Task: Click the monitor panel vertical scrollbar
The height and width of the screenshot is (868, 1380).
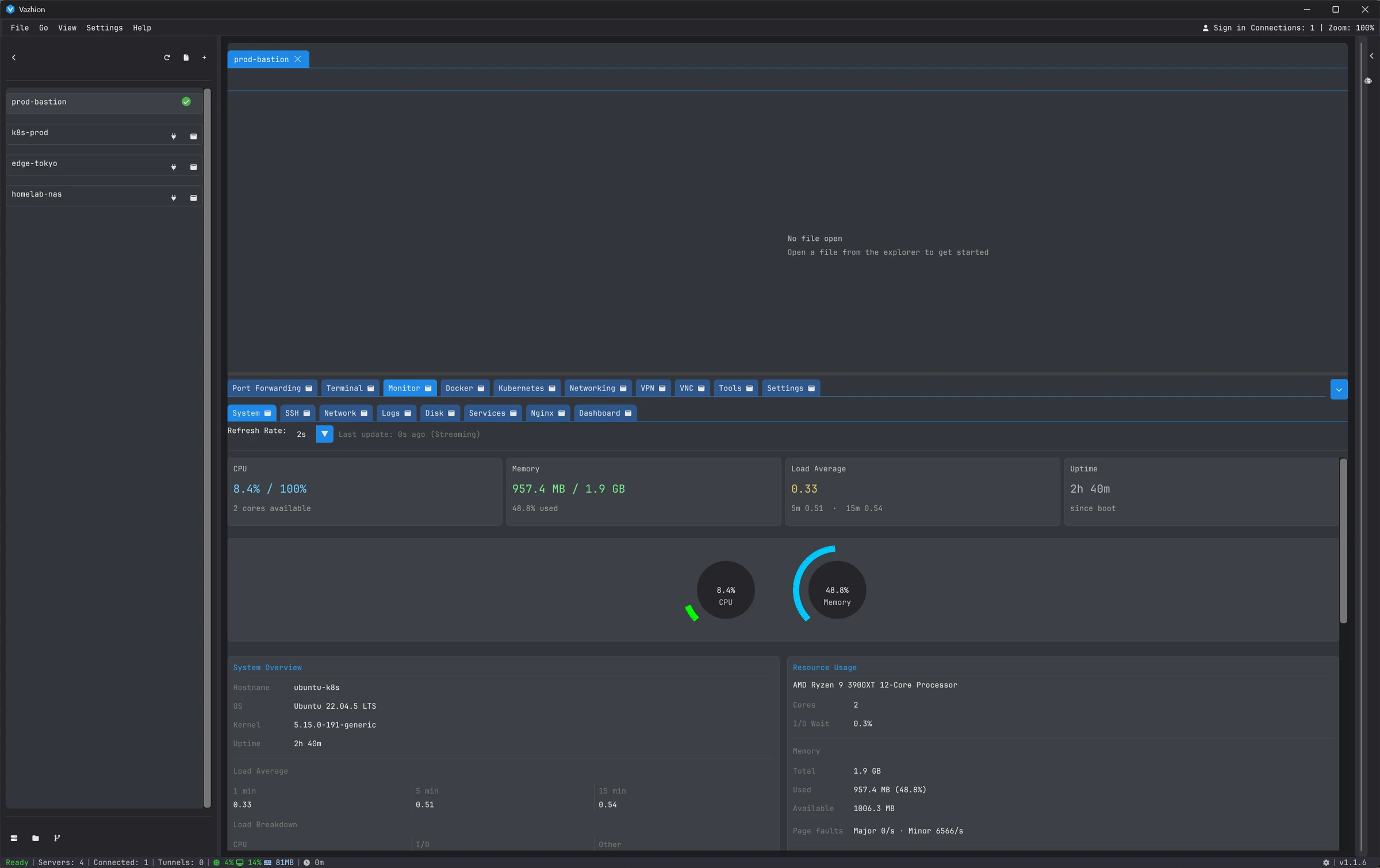Action: 1343,541
